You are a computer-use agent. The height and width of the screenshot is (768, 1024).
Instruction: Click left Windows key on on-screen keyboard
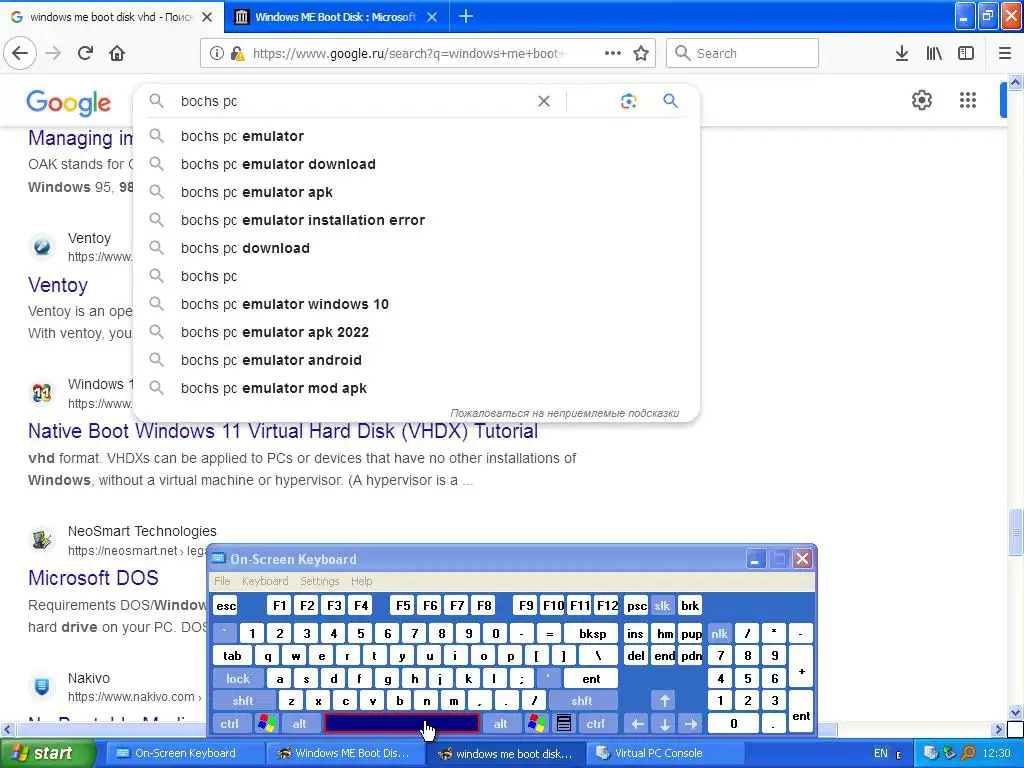click(266, 724)
